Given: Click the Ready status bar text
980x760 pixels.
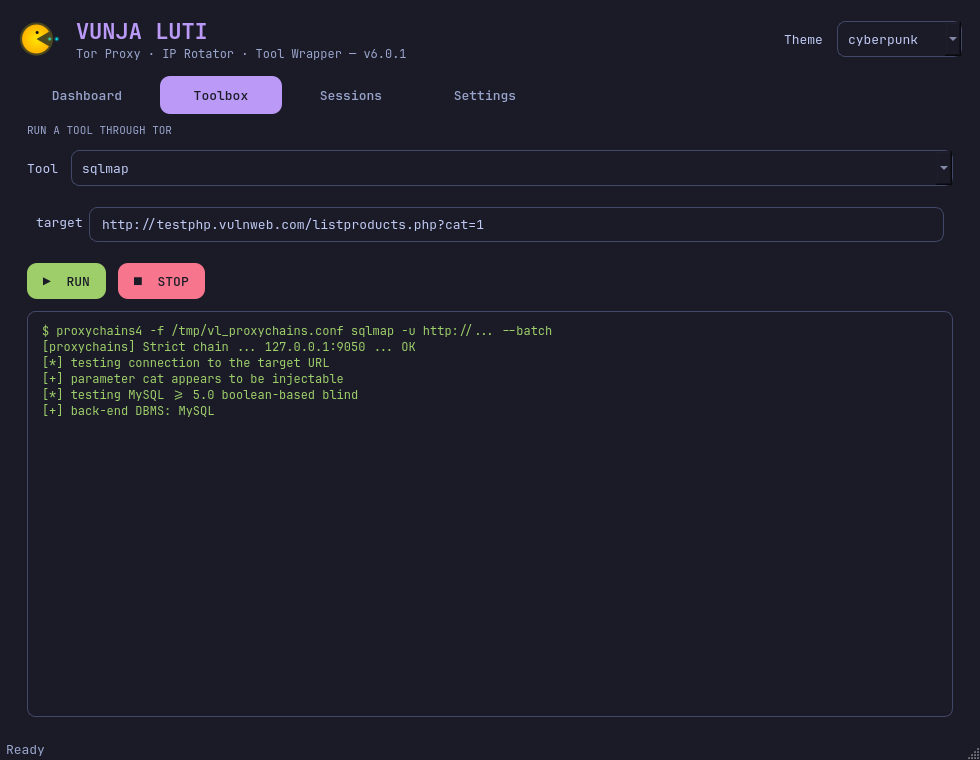Looking at the screenshot, I should (25, 749).
